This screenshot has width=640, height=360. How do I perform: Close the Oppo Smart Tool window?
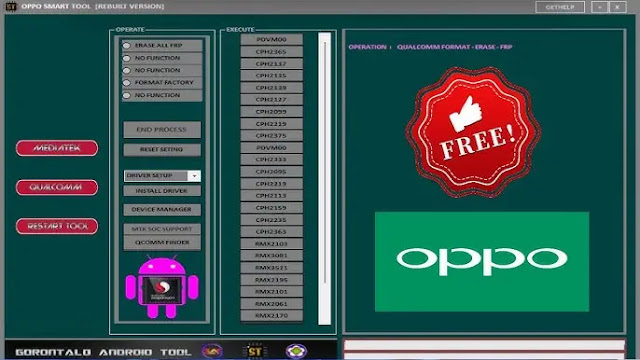coord(618,7)
